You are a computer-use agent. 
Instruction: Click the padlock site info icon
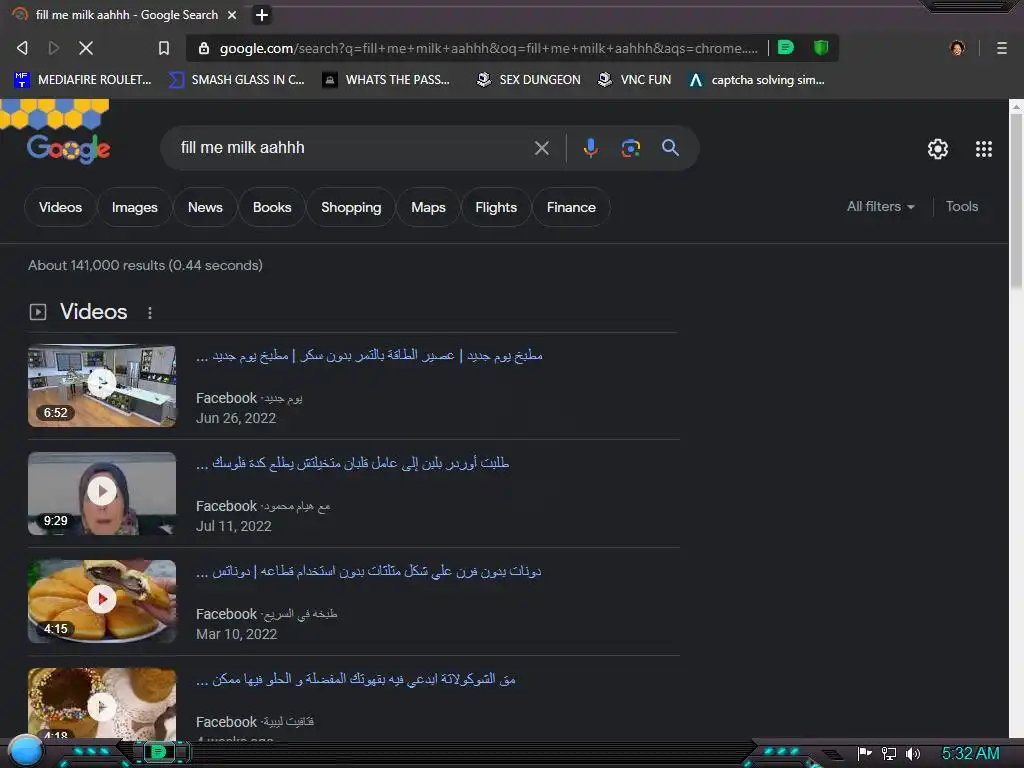[204, 48]
